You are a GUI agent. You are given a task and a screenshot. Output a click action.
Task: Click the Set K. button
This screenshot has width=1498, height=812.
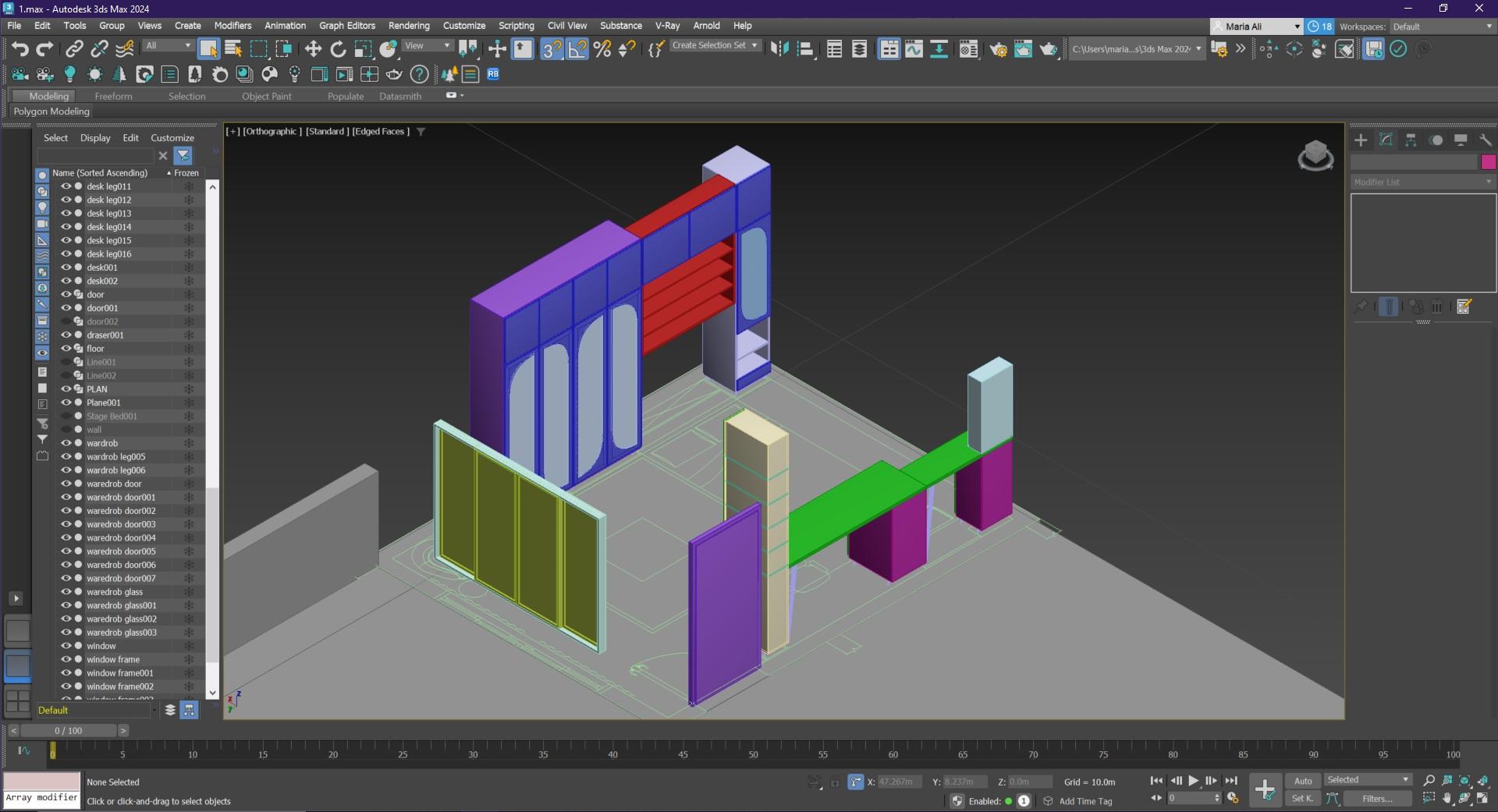pyautogui.click(x=1303, y=799)
